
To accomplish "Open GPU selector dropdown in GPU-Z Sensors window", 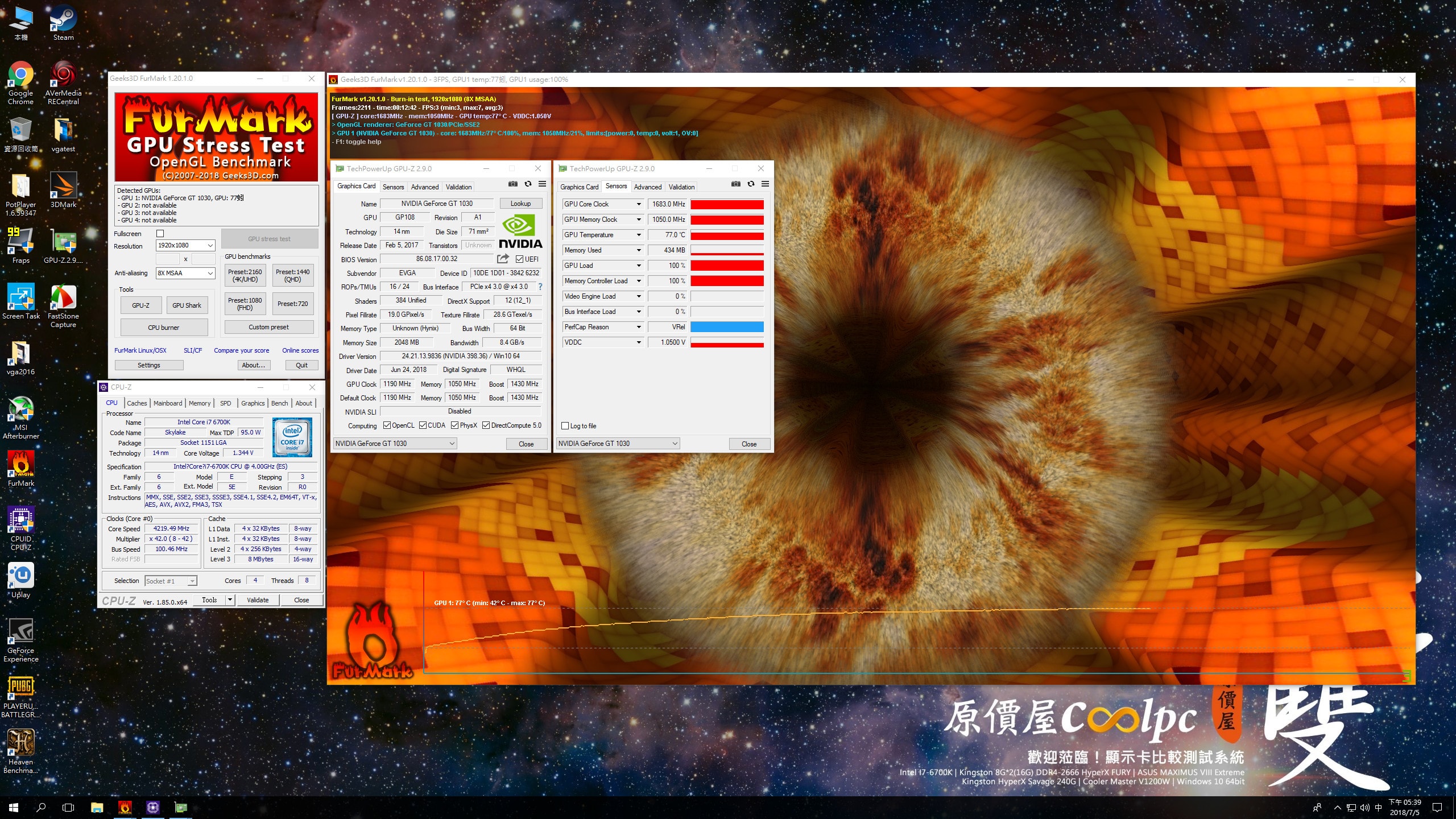I will (618, 444).
